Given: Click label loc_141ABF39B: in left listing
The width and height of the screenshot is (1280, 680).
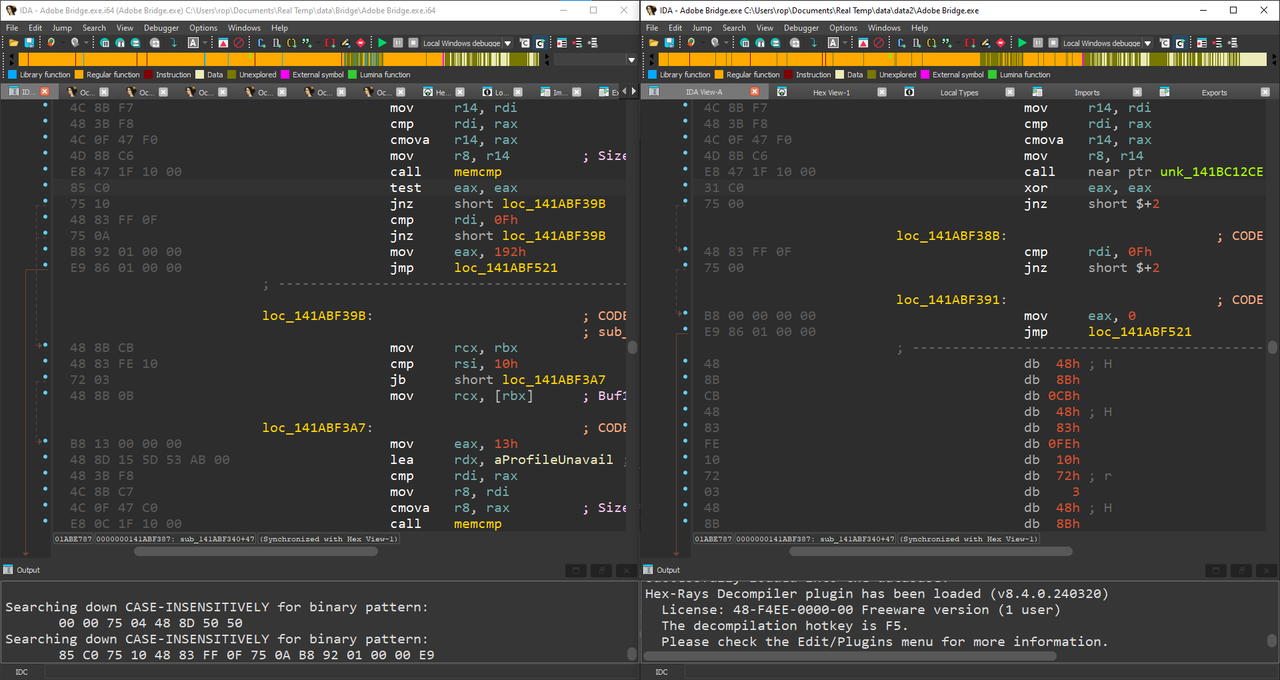Looking at the screenshot, I should [x=317, y=316].
